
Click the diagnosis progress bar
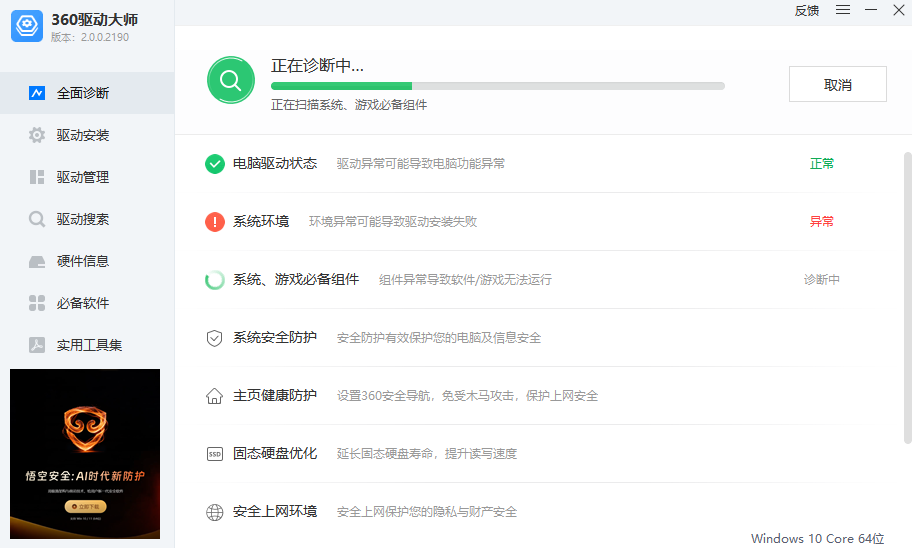[x=498, y=86]
